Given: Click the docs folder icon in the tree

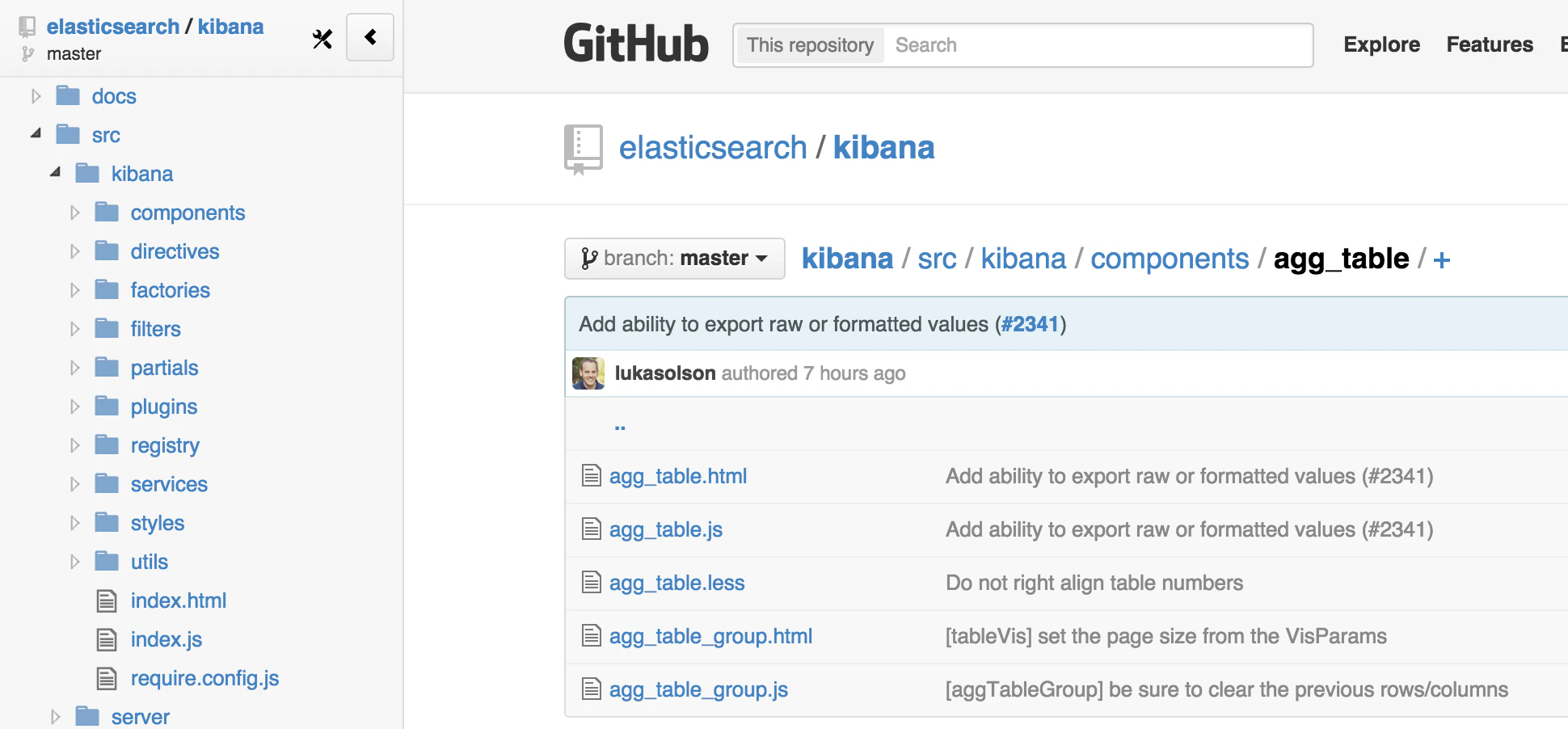Looking at the screenshot, I should point(68,96).
